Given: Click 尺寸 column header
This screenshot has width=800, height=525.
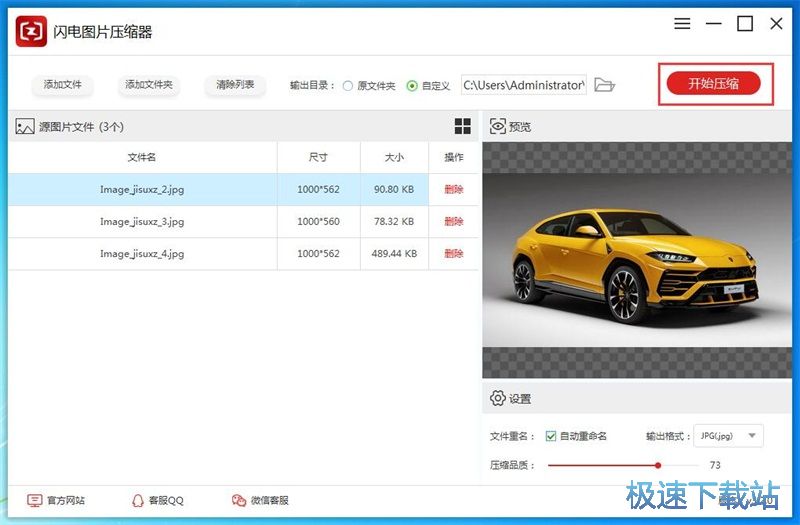Looking at the screenshot, I should [318, 157].
